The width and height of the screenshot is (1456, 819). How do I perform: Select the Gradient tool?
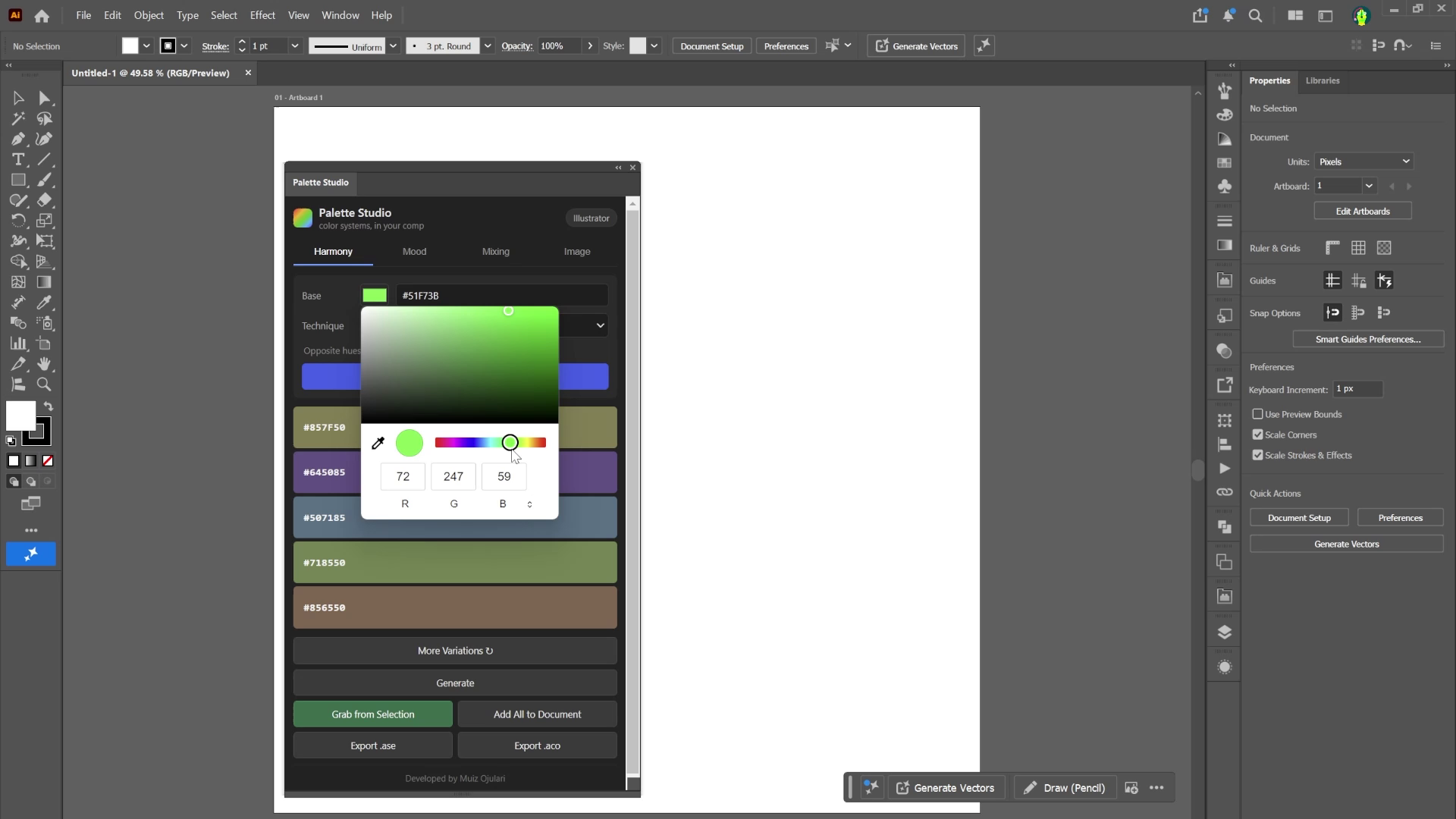[x=44, y=282]
